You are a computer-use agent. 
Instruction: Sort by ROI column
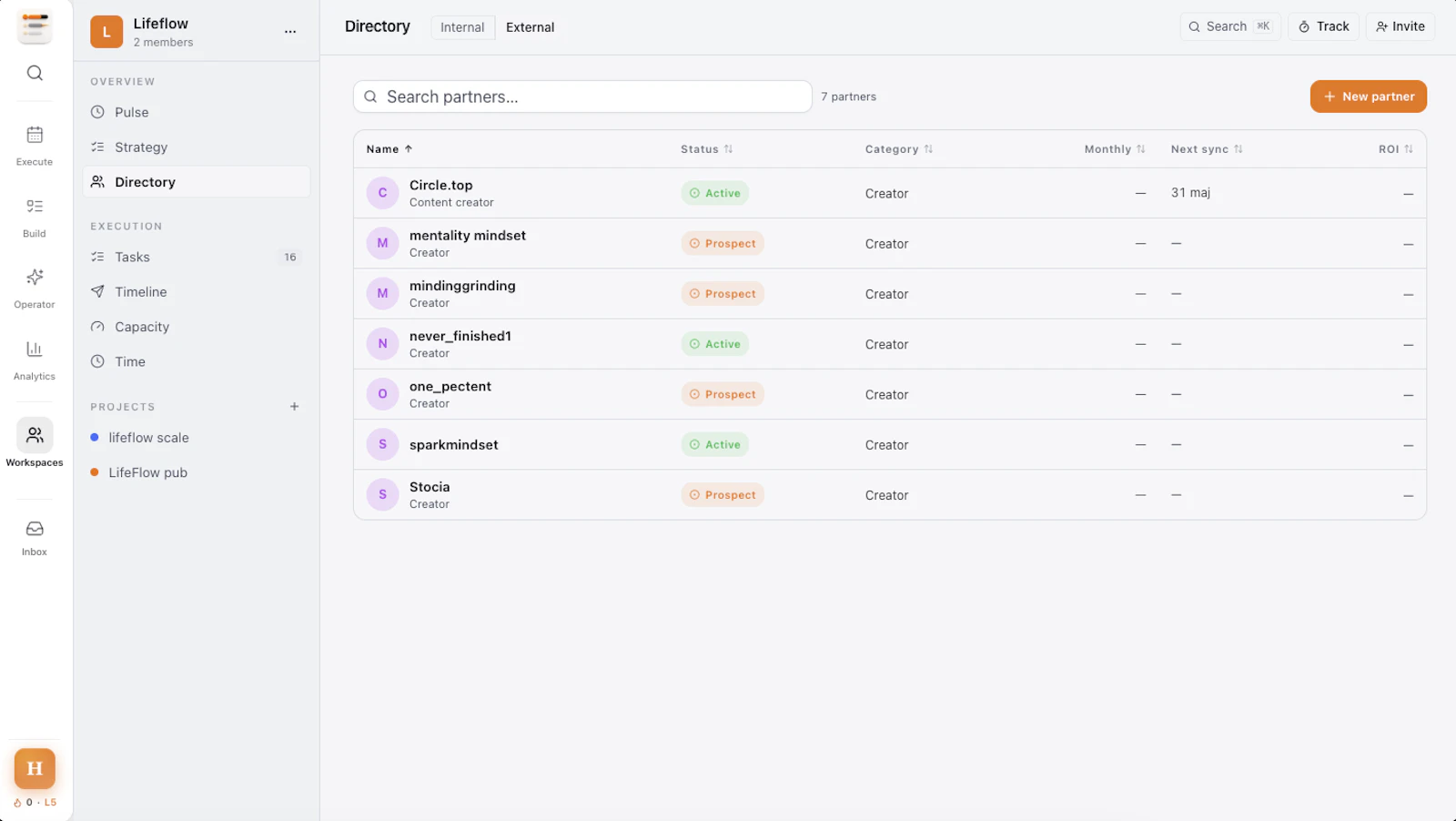1396,149
